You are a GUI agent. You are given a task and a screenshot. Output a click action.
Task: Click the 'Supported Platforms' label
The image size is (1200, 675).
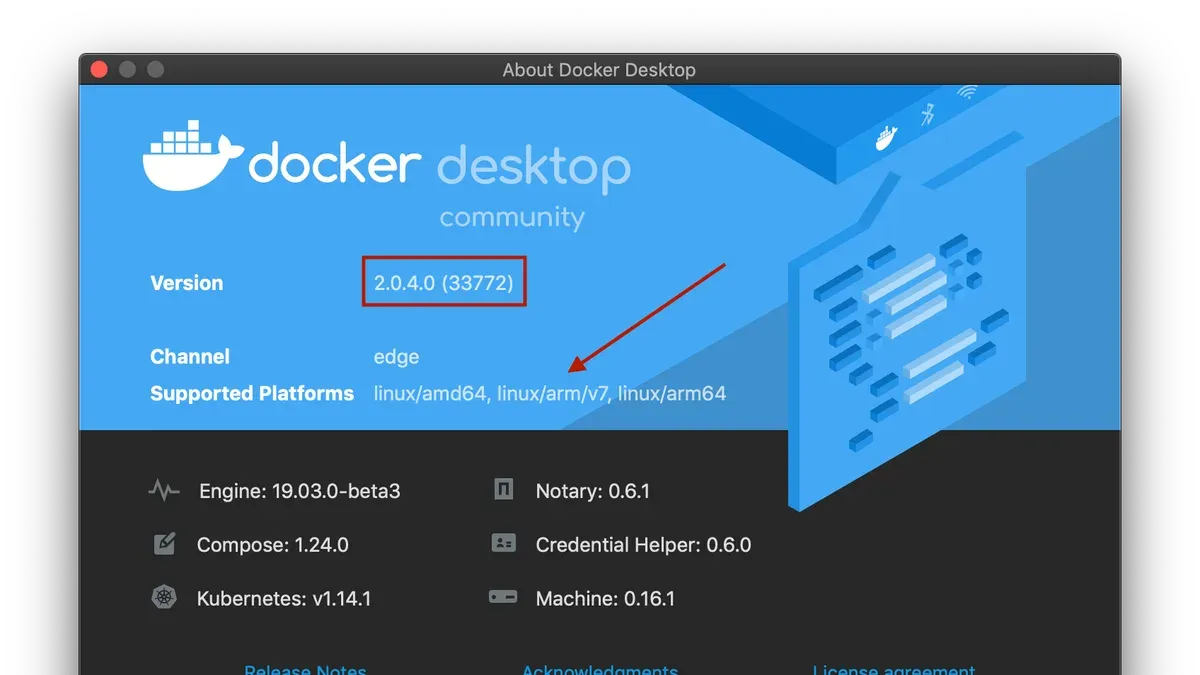click(252, 394)
